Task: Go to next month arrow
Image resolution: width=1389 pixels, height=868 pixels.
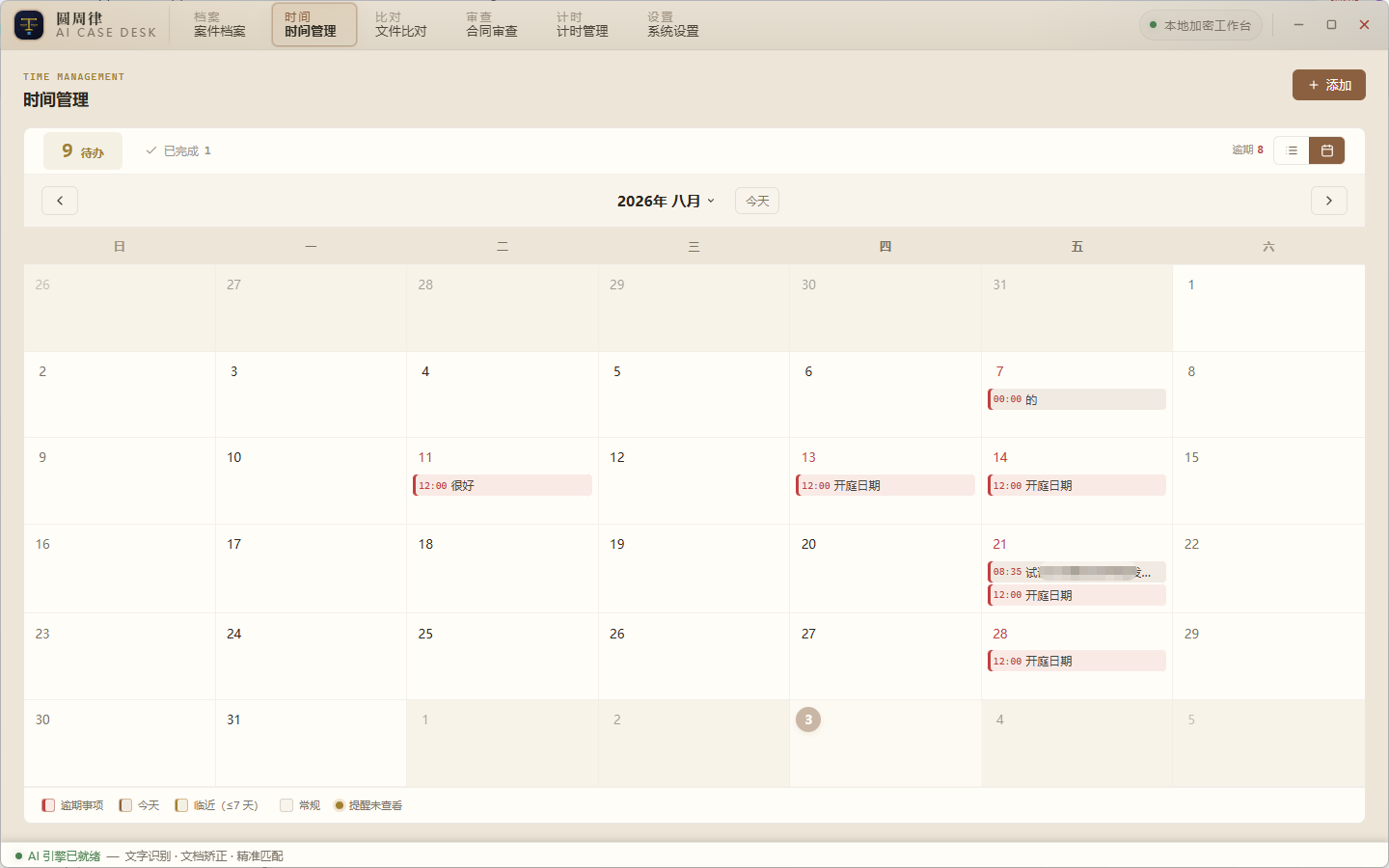Action: coord(1329,201)
